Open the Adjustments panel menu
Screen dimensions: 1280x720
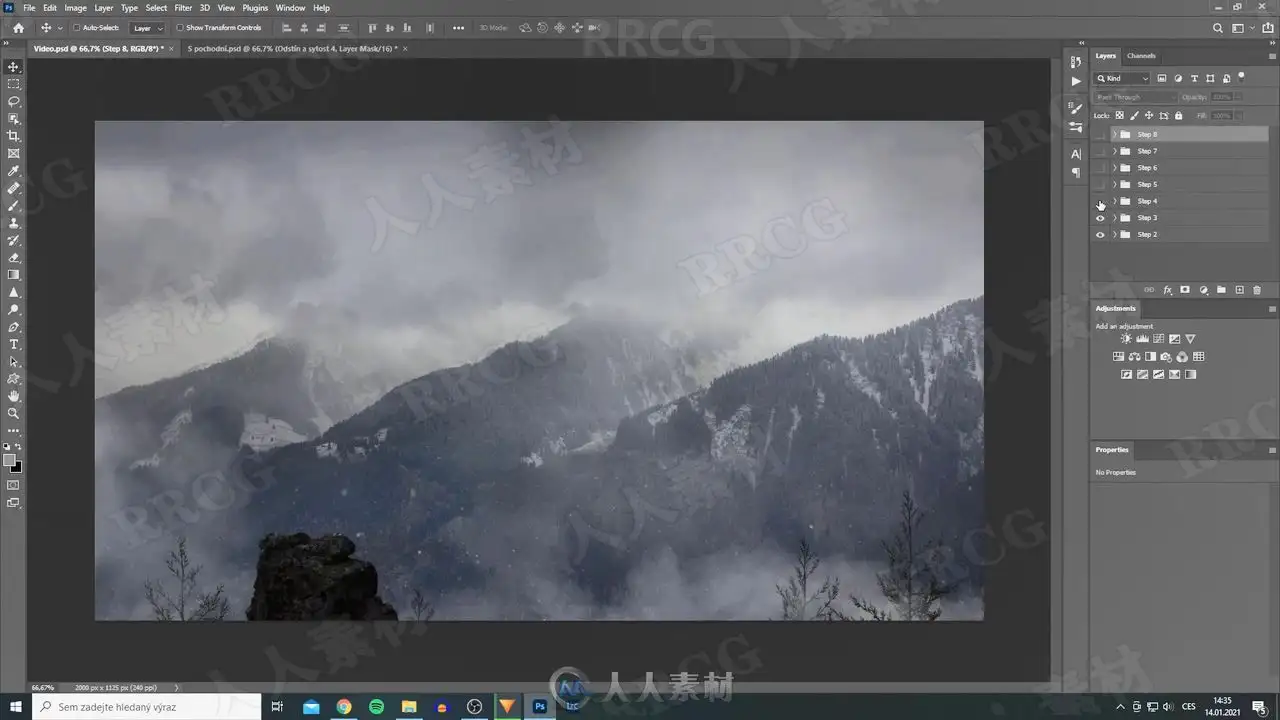point(1272,309)
